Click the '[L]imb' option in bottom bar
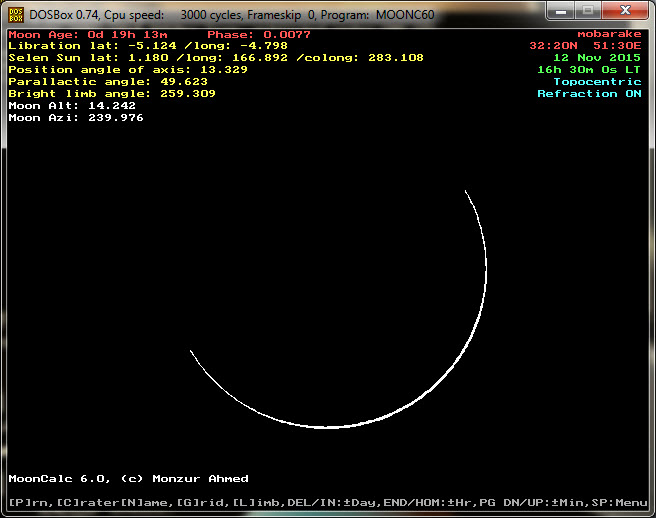The height and width of the screenshot is (518, 656). tap(256, 503)
